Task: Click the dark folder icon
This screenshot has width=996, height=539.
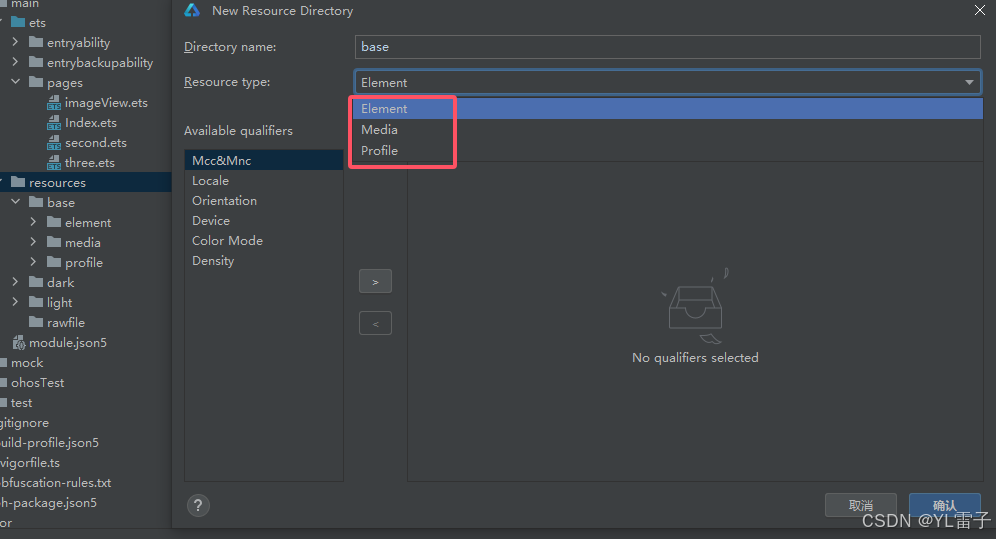Action: tap(36, 283)
